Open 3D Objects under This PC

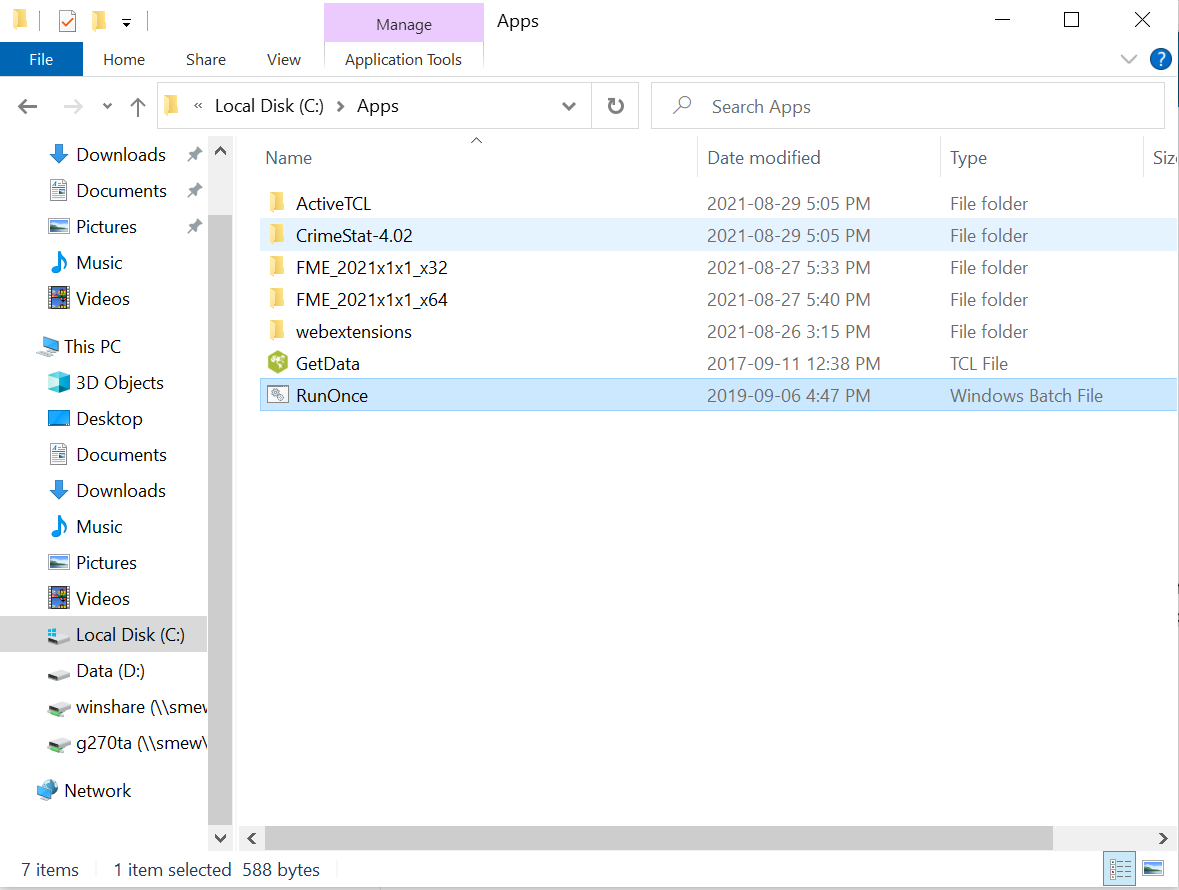pyautogui.click(x=120, y=383)
